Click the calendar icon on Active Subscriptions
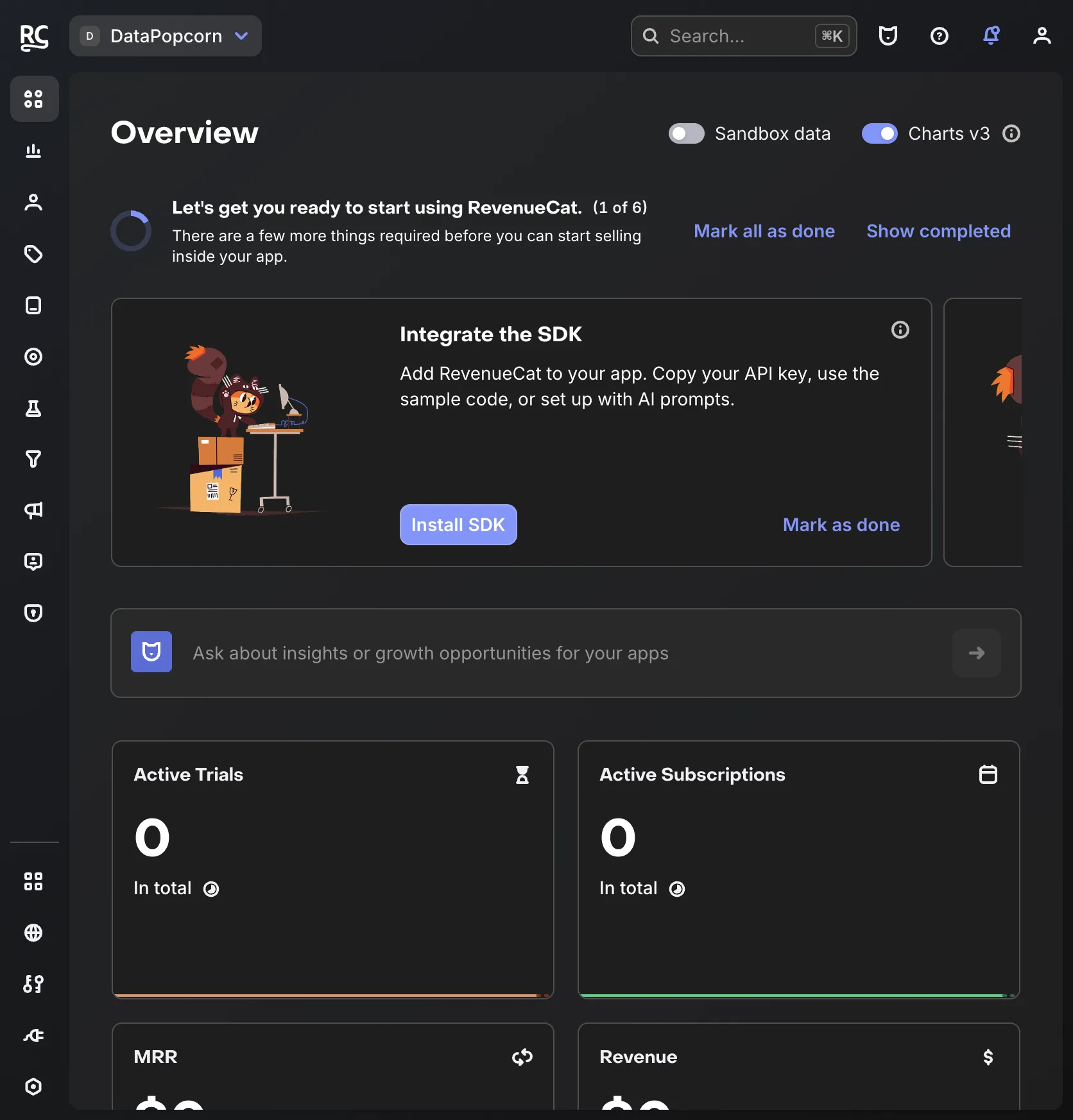This screenshot has height=1120, width=1073. point(988,774)
